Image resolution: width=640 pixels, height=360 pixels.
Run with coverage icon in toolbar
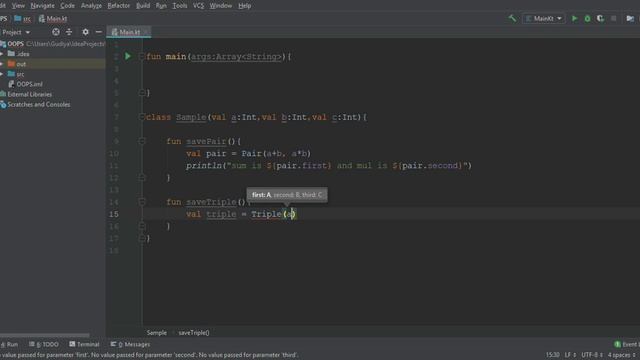click(600, 18)
